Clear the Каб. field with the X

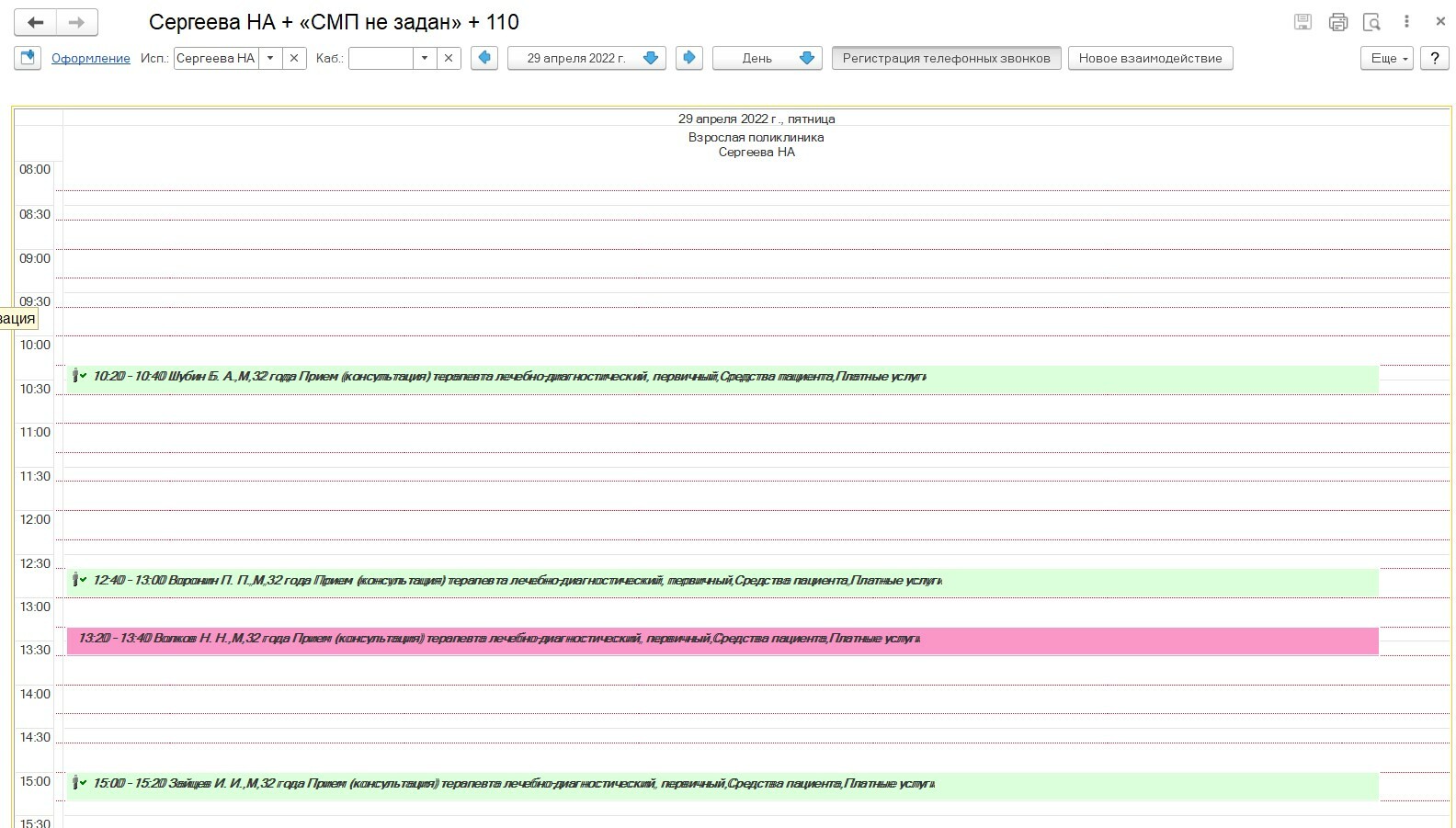pyautogui.click(x=449, y=58)
